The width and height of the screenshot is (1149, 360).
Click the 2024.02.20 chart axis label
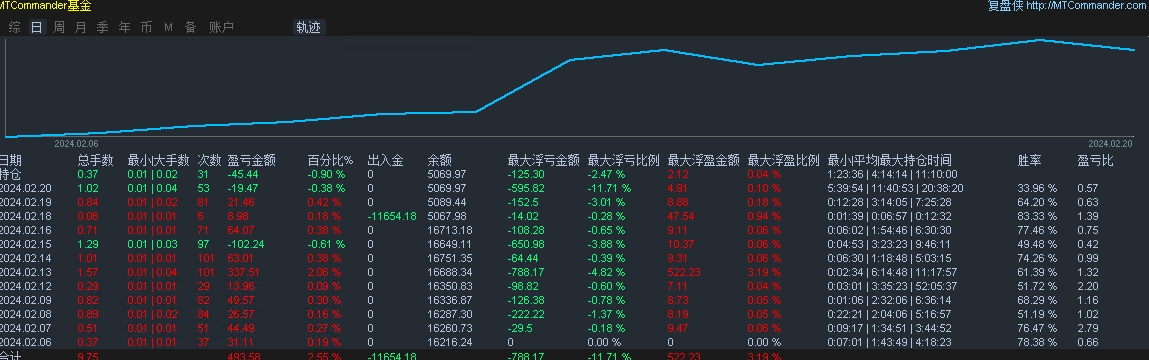click(1110, 144)
